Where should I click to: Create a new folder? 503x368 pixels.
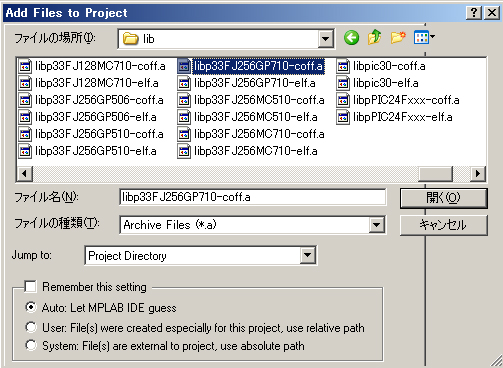click(x=398, y=37)
